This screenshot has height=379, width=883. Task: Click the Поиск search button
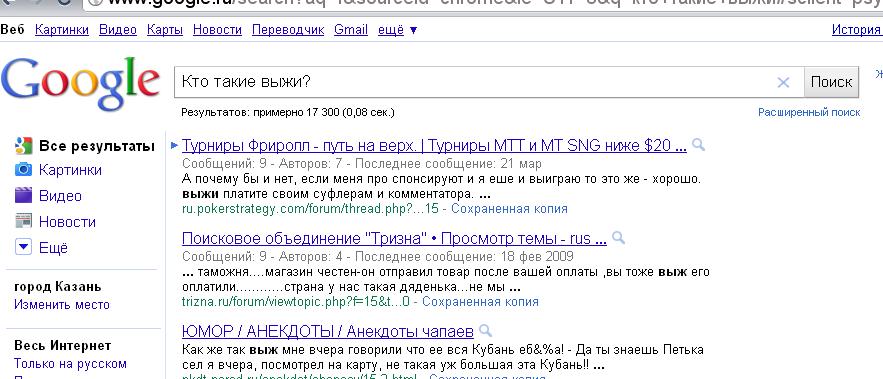[831, 82]
